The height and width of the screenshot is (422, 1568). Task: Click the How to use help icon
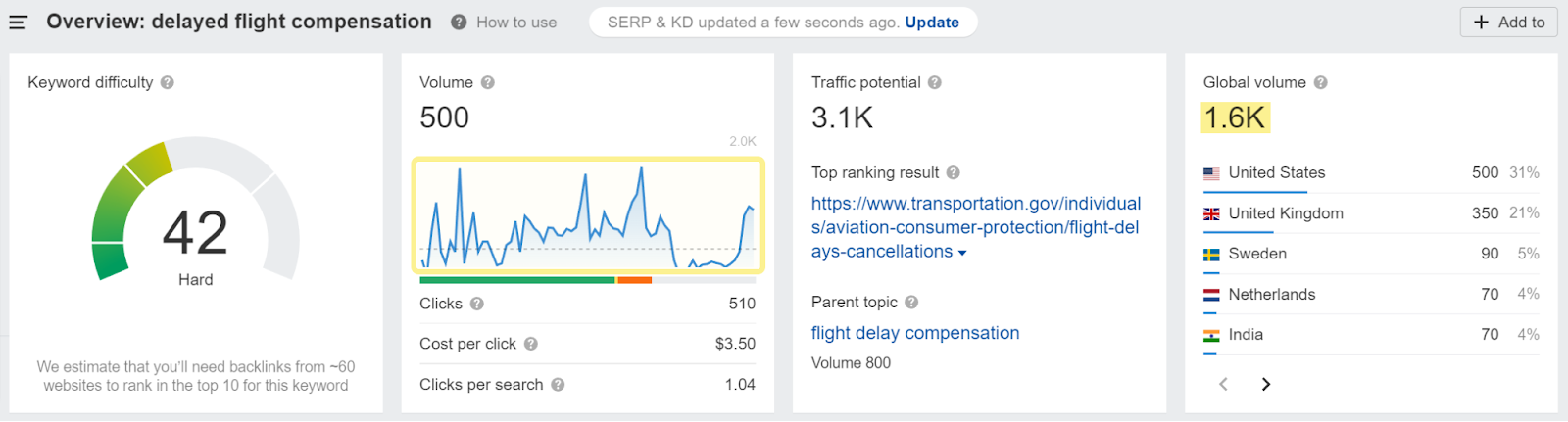(x=459, y=23)
